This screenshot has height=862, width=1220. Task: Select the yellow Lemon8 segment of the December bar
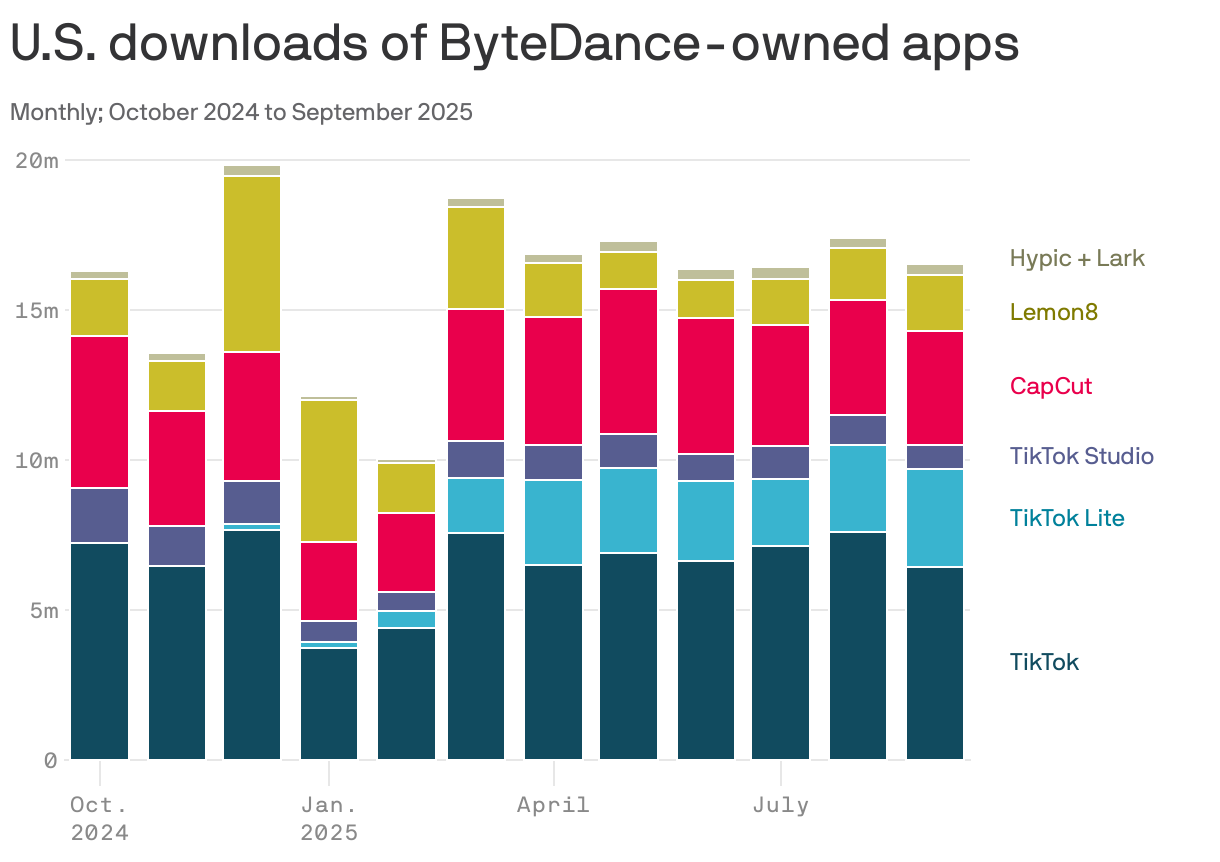click(250, 260)
